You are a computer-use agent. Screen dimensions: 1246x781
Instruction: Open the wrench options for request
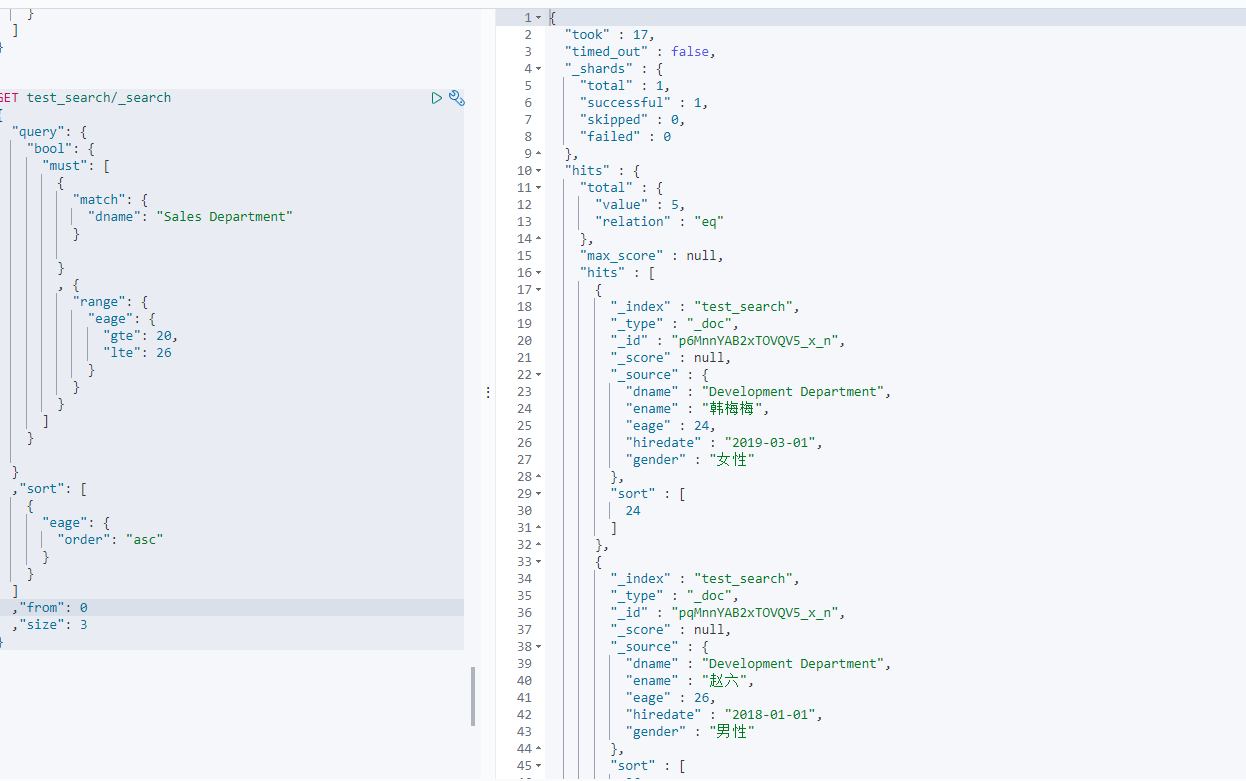(x=456, y=98)
